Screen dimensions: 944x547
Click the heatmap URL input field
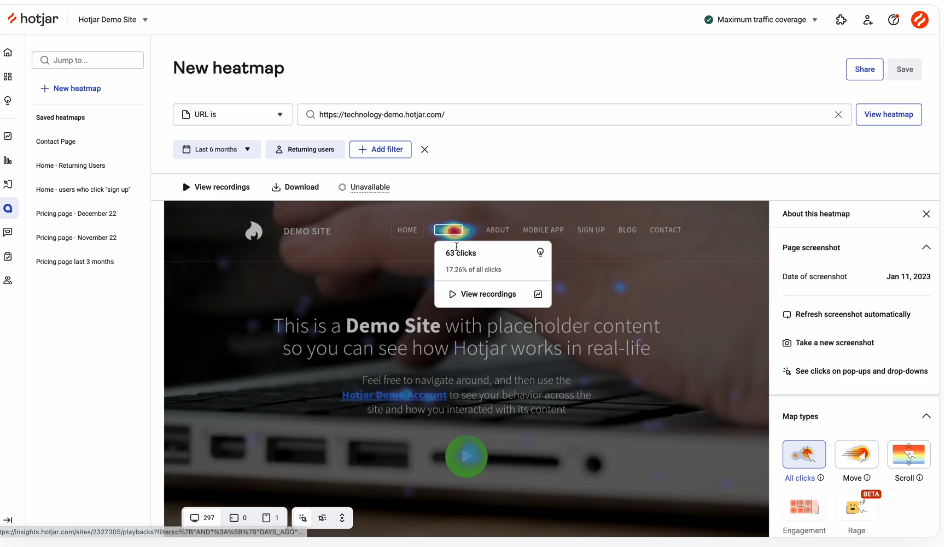[574, 114]
